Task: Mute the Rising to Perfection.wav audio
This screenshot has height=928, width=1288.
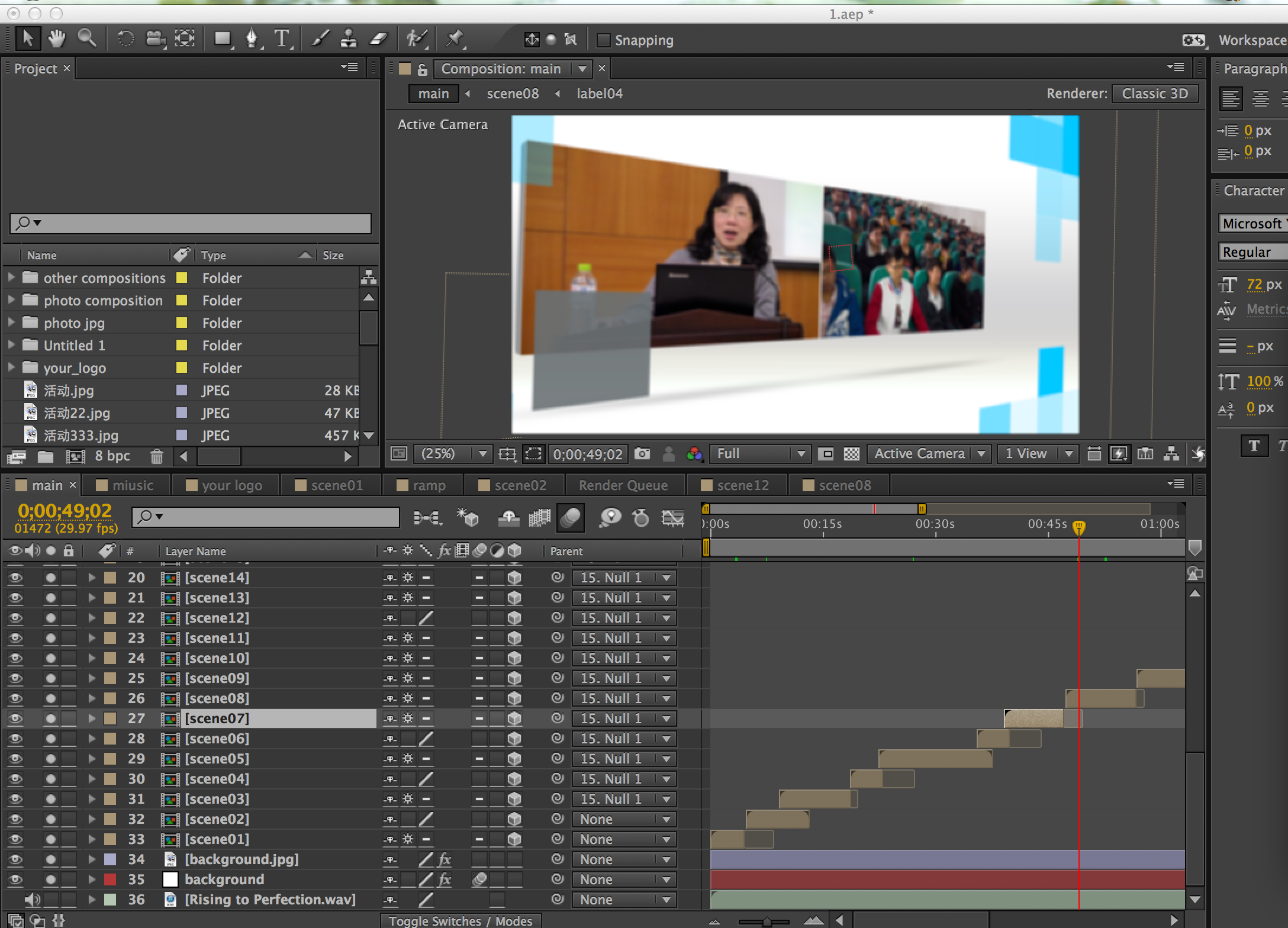Action: pyautogui.click(x=32, y=900)
